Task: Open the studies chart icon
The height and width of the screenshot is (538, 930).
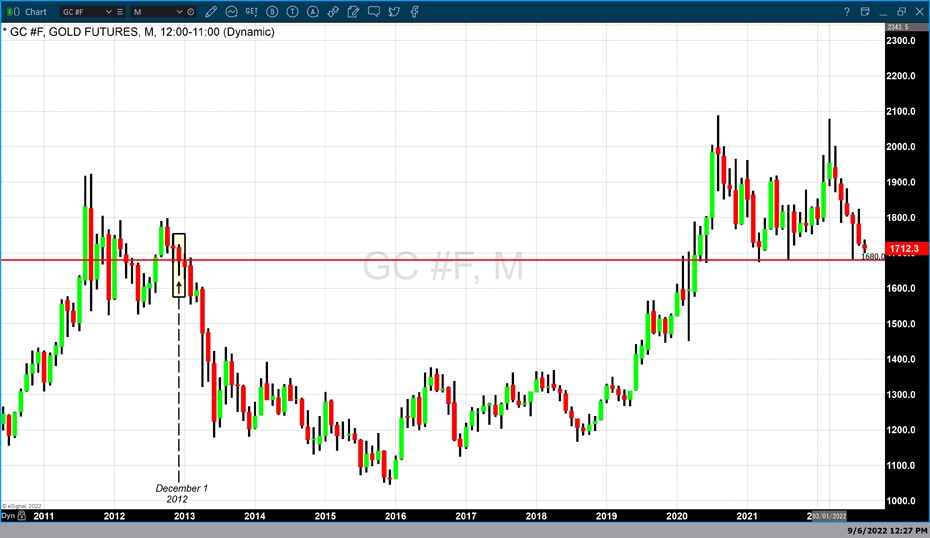Action: (x=232, y=12)
